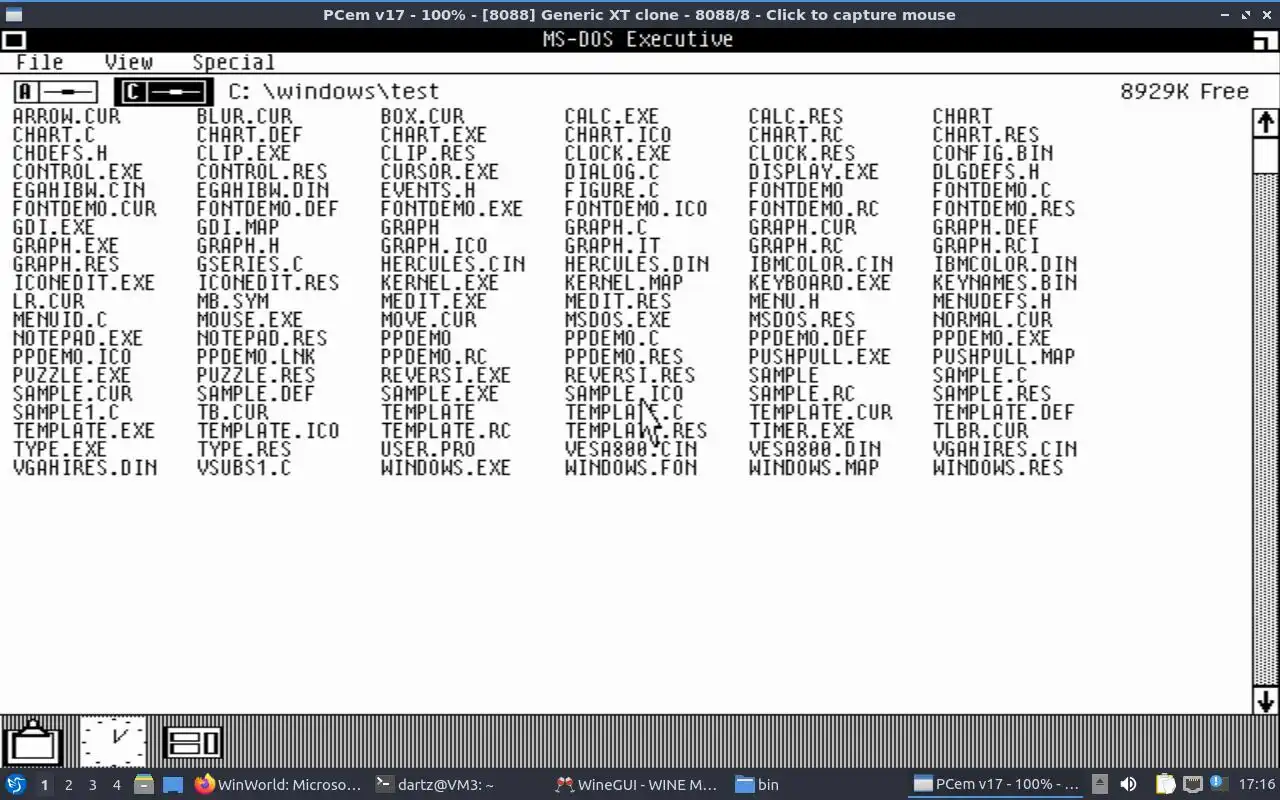The width and height of the screenshot is (1280, 800).
Task: Open the Special menu
Action: (233, 62)
